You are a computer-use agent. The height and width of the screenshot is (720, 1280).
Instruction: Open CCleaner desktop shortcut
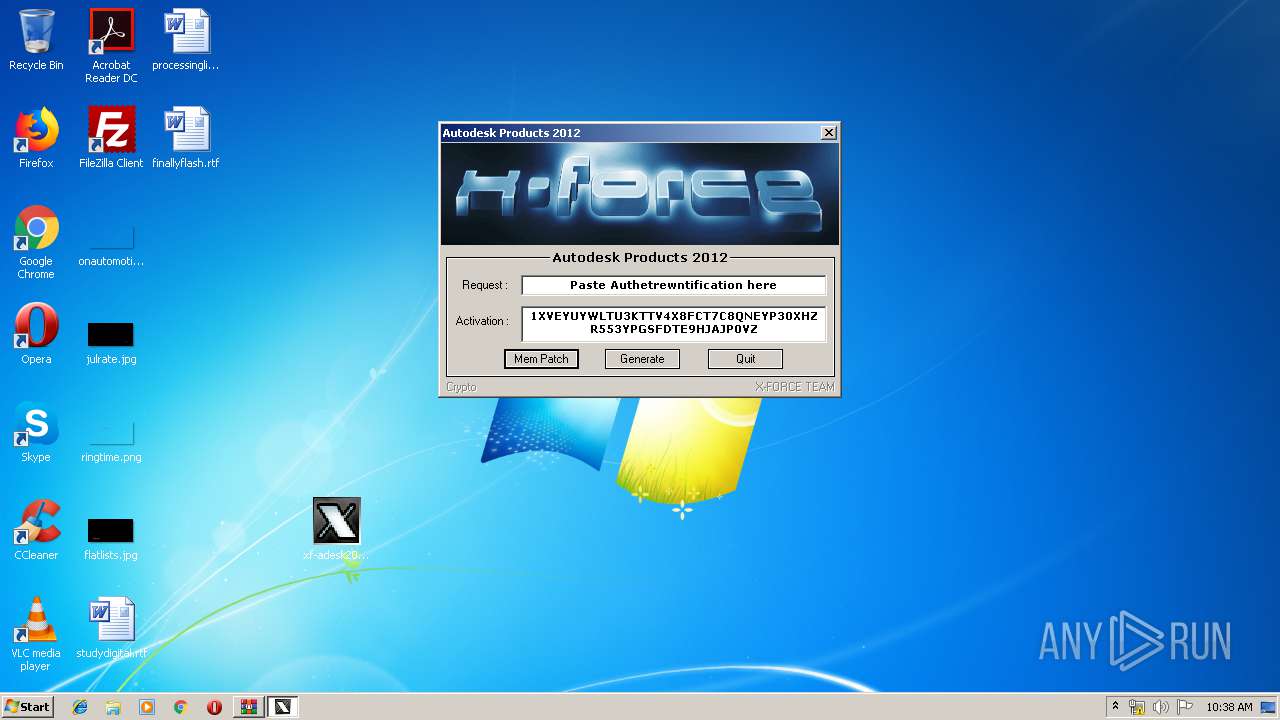36,530
